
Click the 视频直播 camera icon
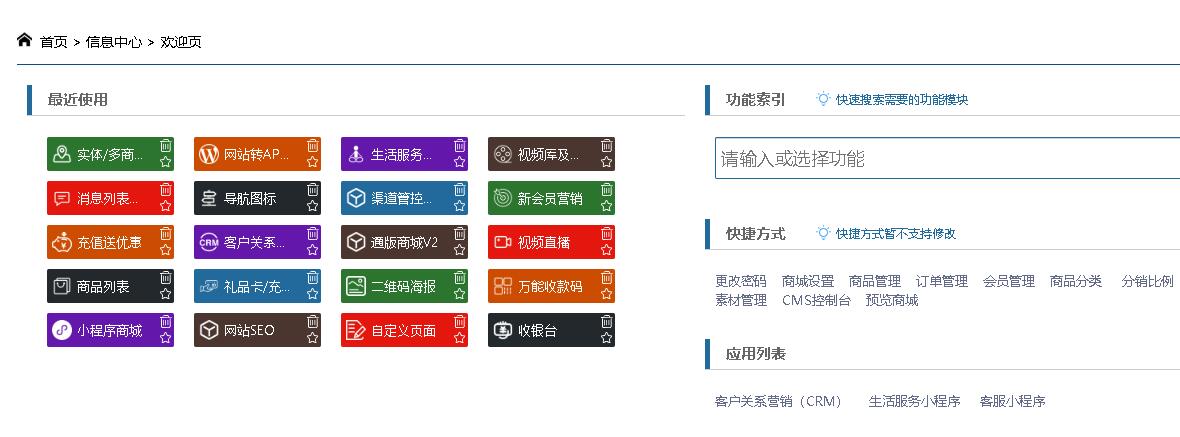point(503,242)
